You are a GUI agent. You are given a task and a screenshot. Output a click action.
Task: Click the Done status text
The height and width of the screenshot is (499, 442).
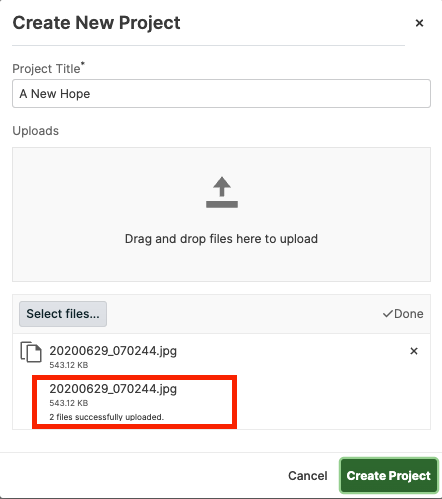[409, 314]
